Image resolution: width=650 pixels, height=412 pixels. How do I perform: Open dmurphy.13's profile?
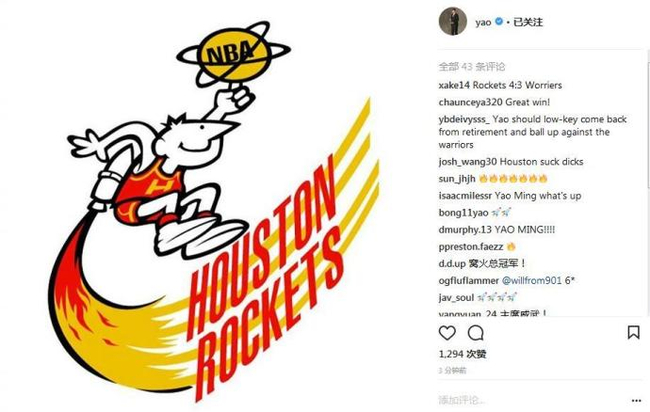click(463, 230)
